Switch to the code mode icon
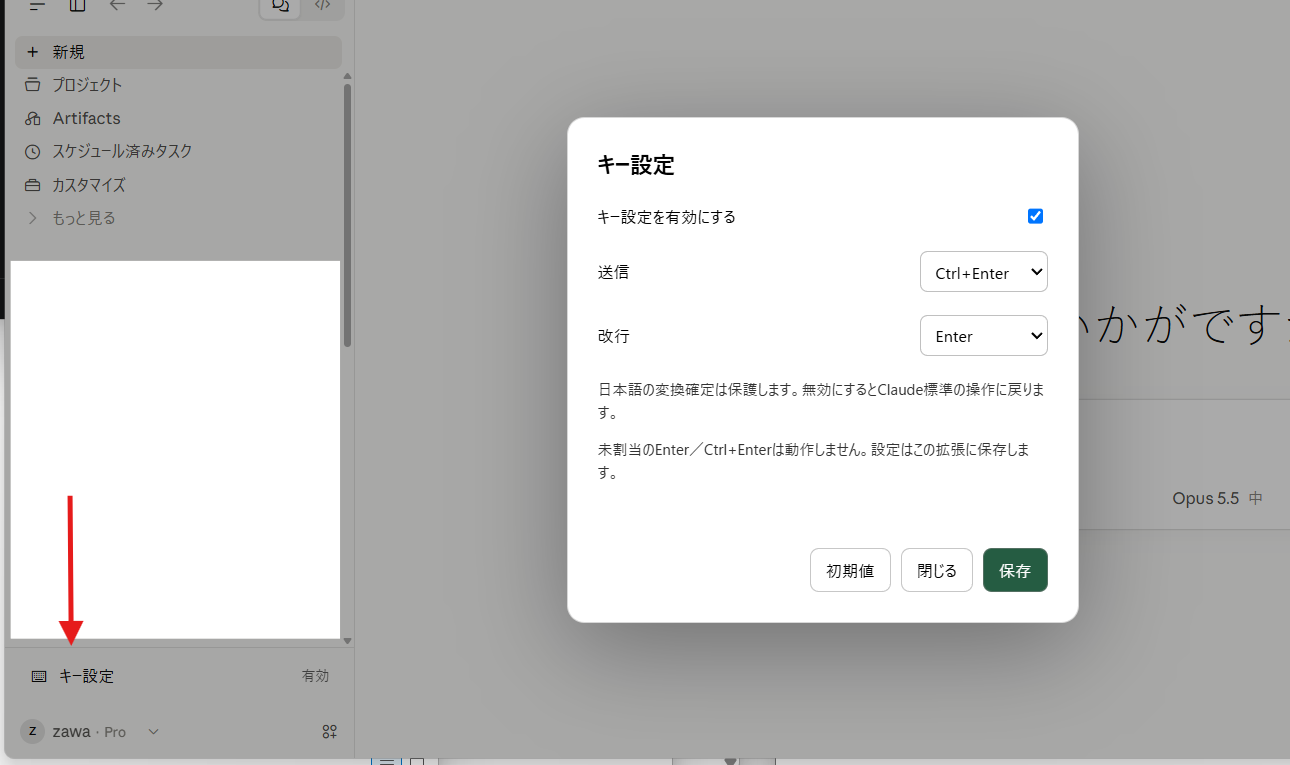The image size is (1290, 765). click(322, 6)
